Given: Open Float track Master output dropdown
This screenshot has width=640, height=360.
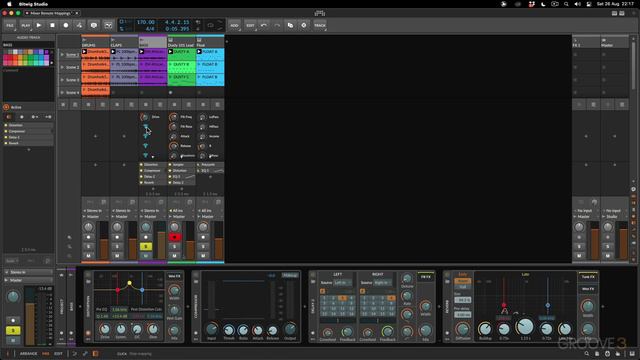Looking at the screenshot, I should [210, 216].
